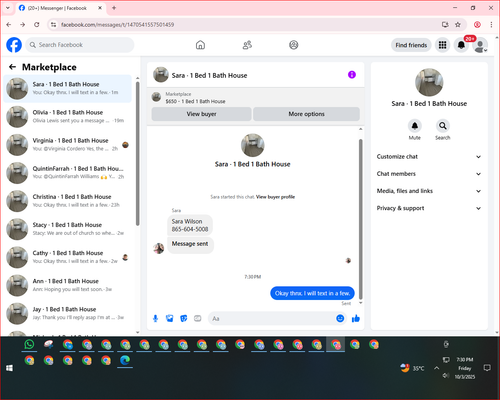
Task: Click the Sara Wilson phone number message
Action: (190, 225)
